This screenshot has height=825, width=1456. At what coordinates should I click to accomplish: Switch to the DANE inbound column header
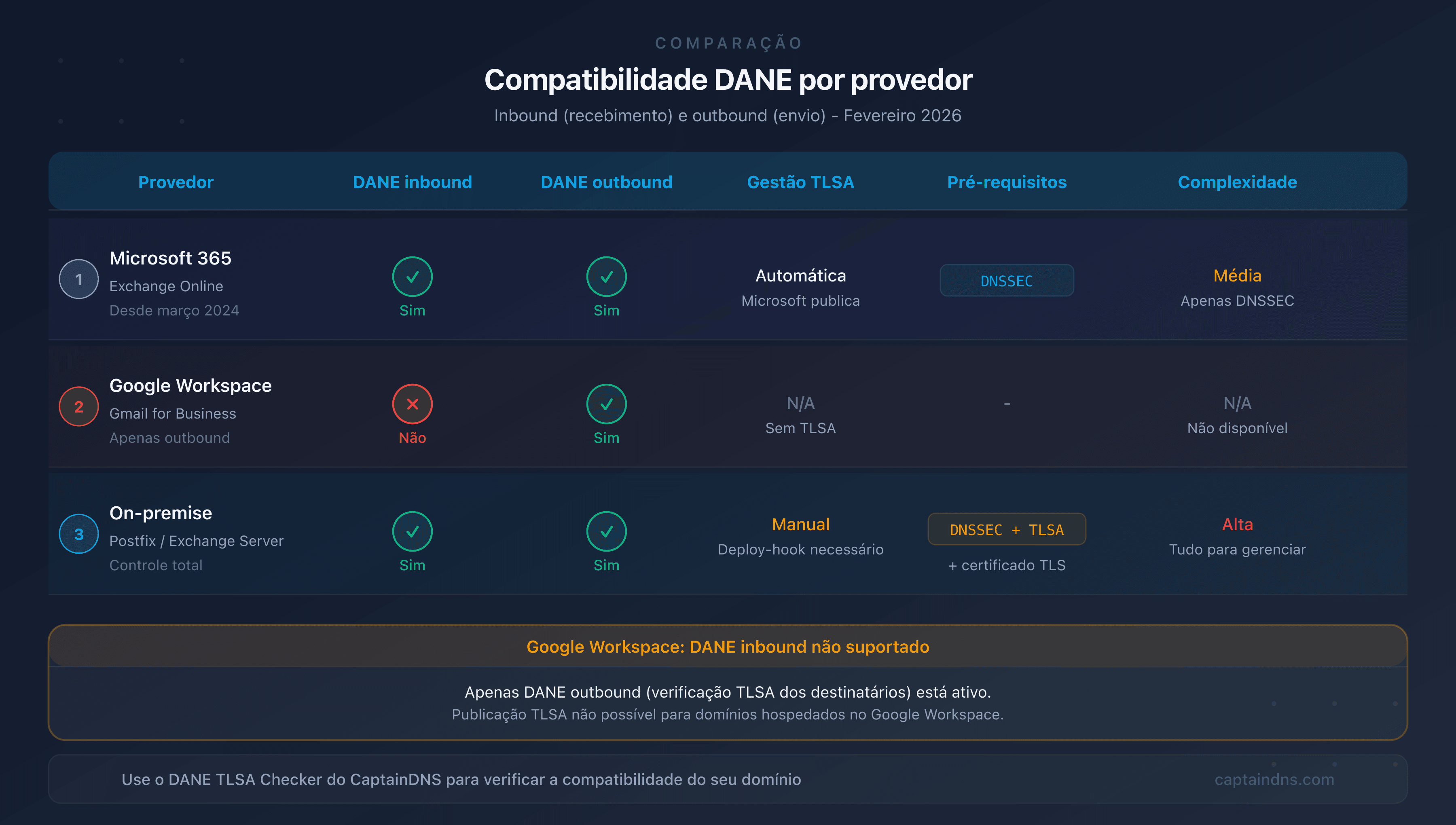pos(413,182)
